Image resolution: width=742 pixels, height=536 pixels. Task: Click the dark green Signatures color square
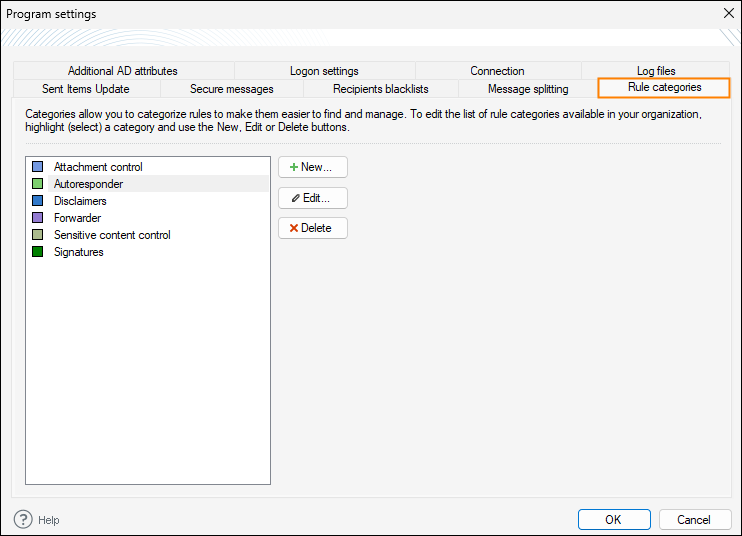point(38,252)
